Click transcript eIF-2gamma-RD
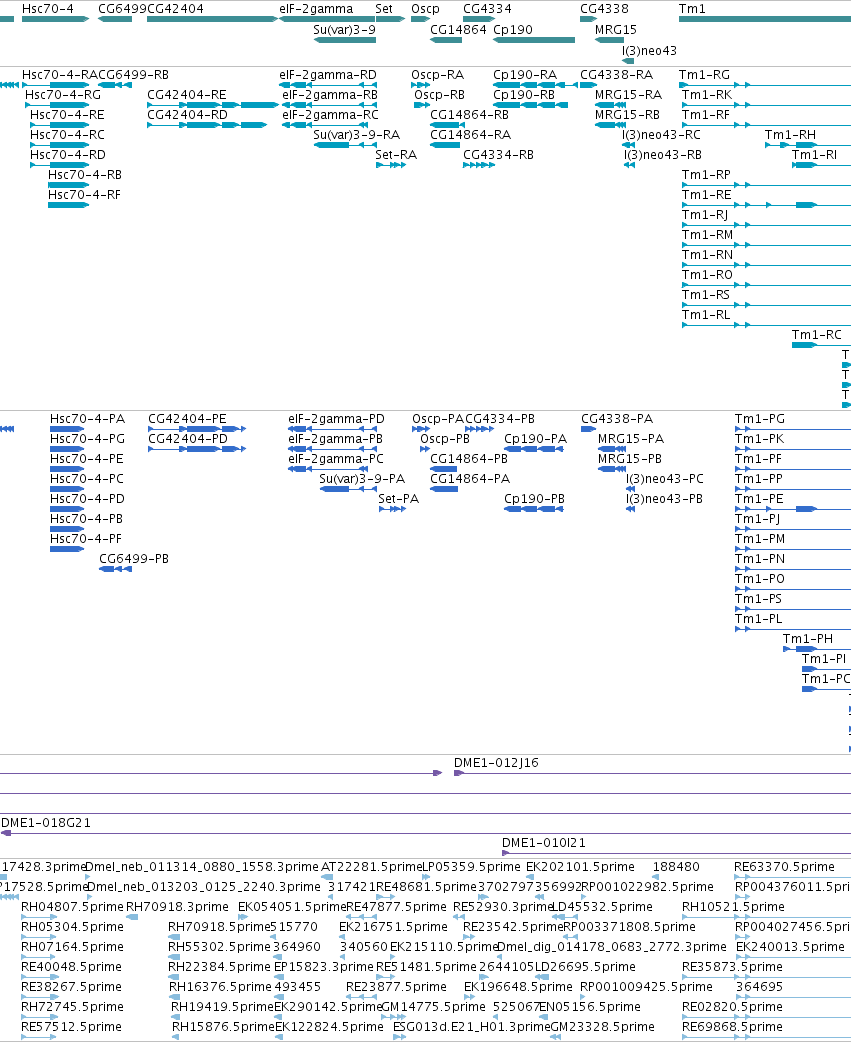Screen dimensions: 851x1042 coord(328,75)
